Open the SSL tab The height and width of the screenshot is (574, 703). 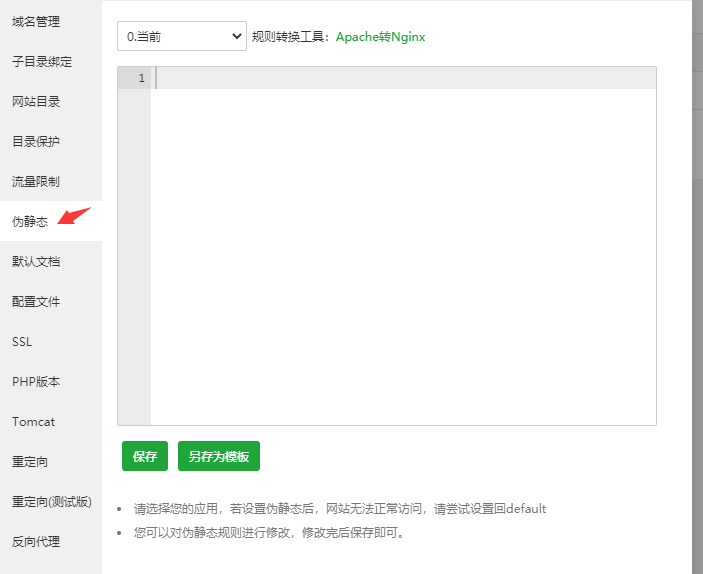(51, 341)
